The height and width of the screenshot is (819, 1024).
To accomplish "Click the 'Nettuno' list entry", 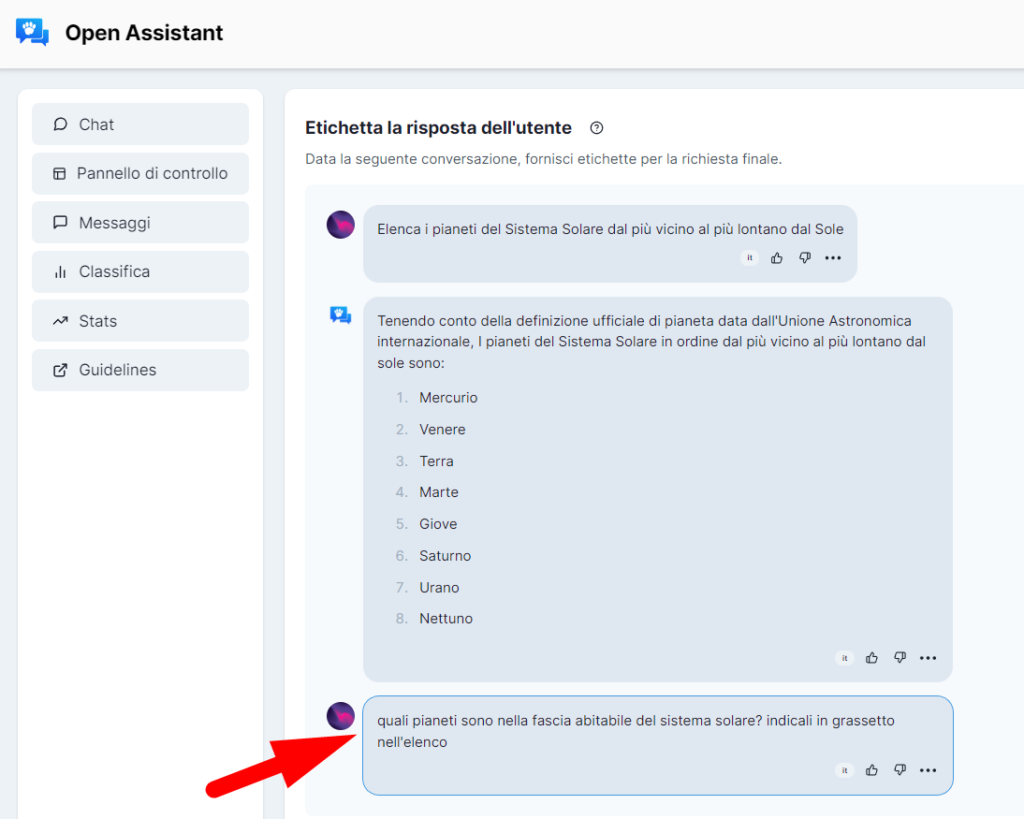I will pos(446,618).
